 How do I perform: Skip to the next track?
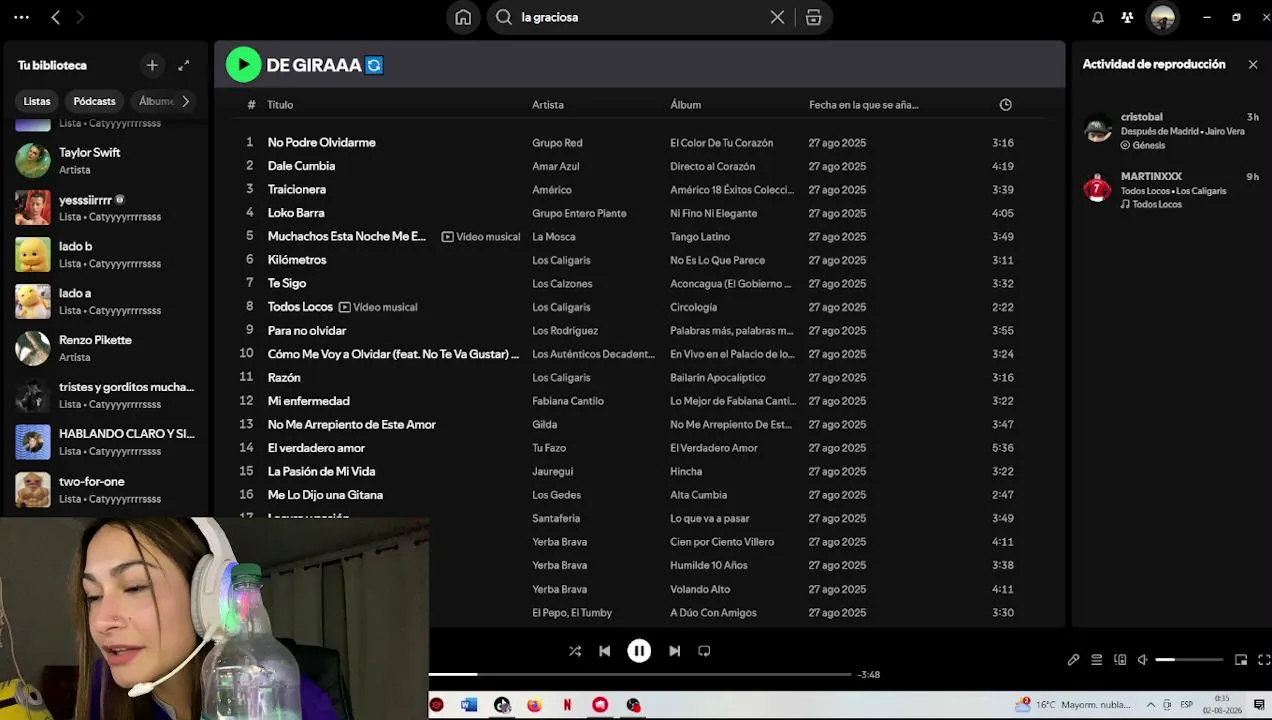[x=674, y=651]
